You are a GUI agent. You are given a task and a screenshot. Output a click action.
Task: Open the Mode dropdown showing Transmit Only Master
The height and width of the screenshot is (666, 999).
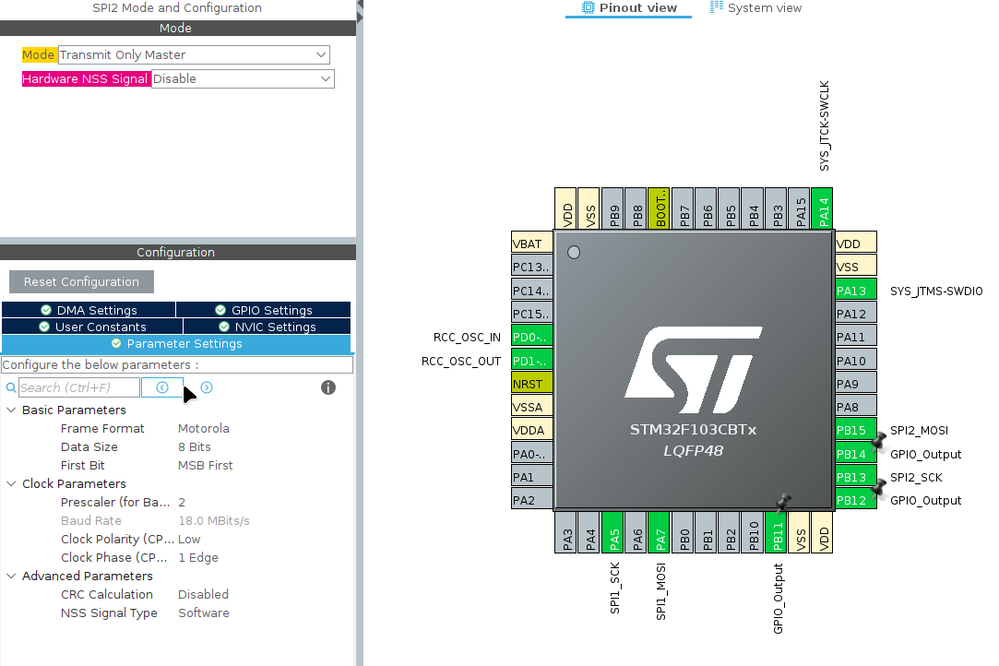[x=194, y=55]
